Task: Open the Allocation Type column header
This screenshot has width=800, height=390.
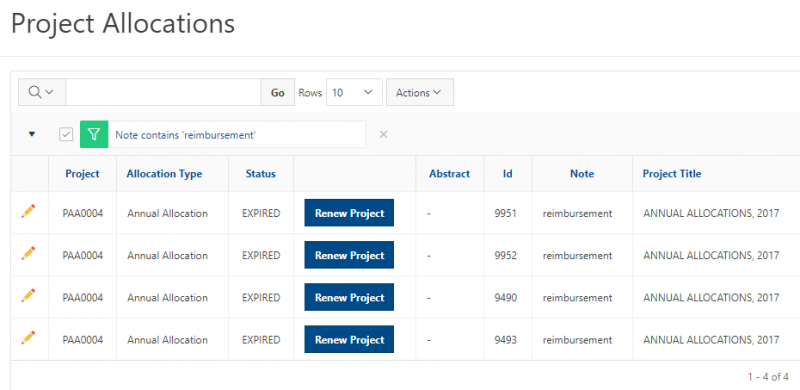Action: [x=164, y=174]
